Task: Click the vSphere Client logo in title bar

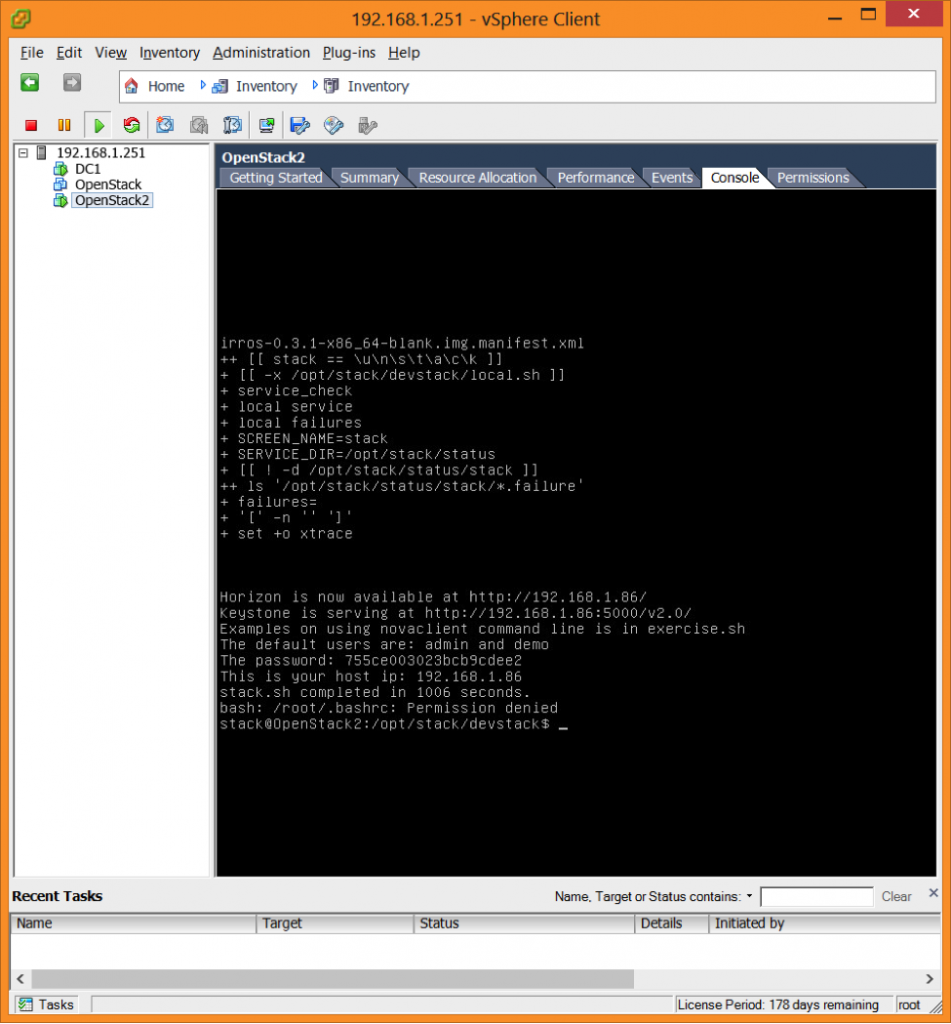Action: tap(20, 19)
